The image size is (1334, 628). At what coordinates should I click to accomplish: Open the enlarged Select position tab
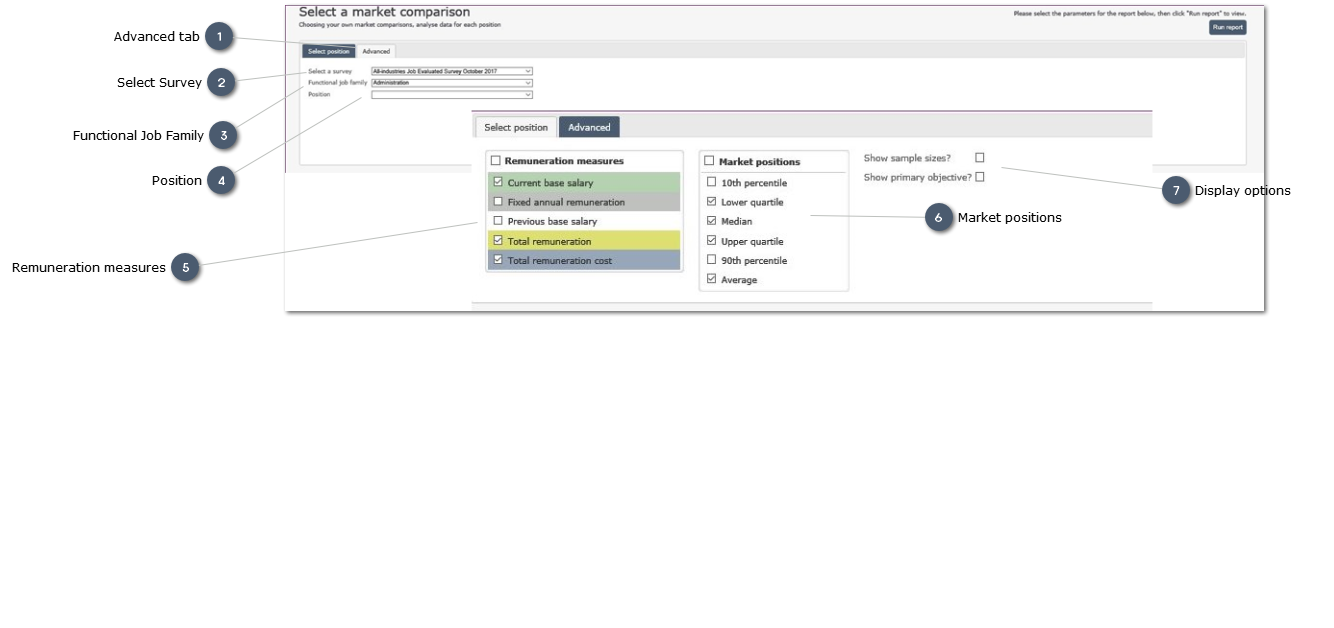516,127
